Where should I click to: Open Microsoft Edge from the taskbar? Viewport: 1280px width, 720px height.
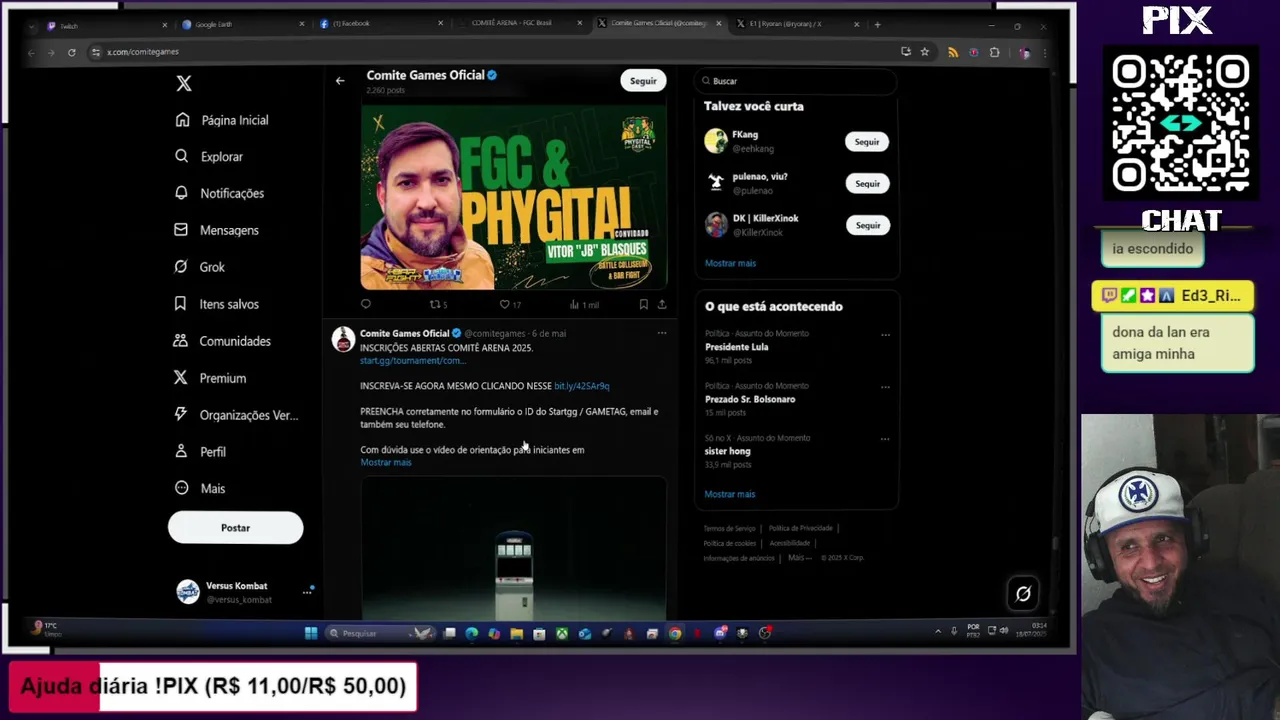(x=472, y=633)
